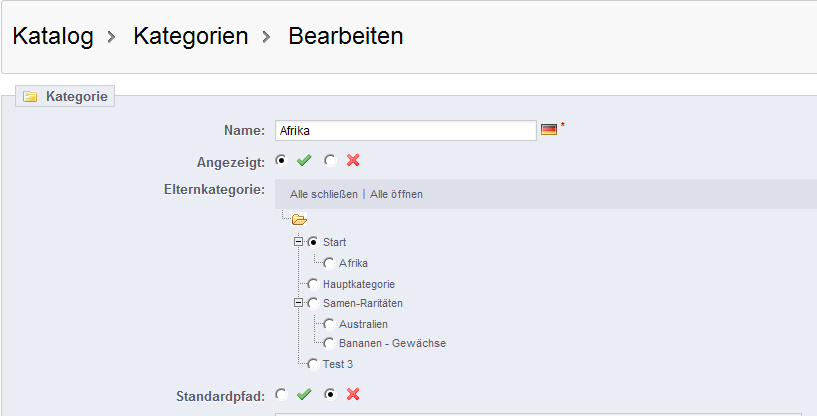
Task: Open Katalog in the breadcrumb
Action: [53, 37]
